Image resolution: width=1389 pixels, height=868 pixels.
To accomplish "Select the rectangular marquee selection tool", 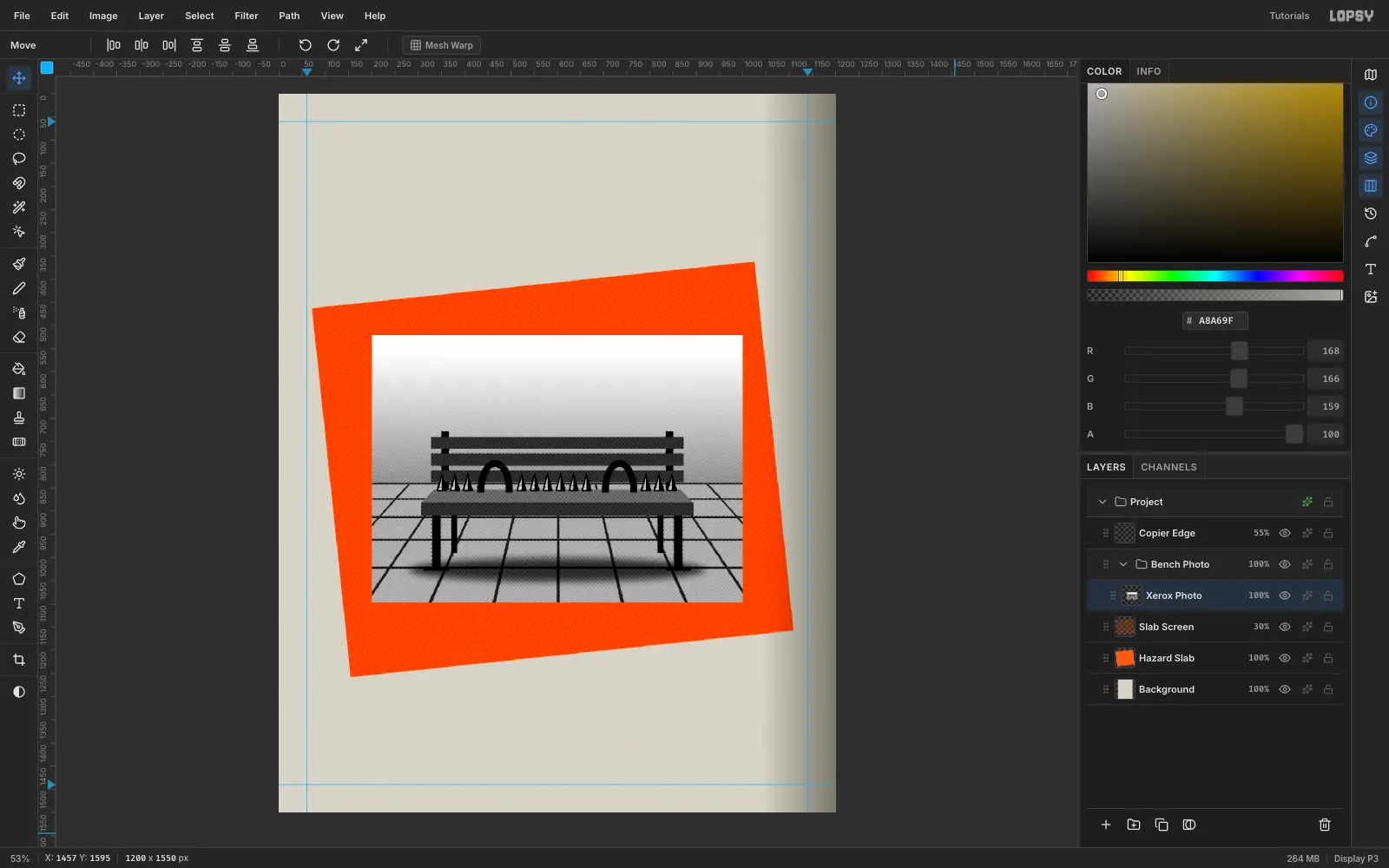I will pyautogui.click(x=18, y=110).
